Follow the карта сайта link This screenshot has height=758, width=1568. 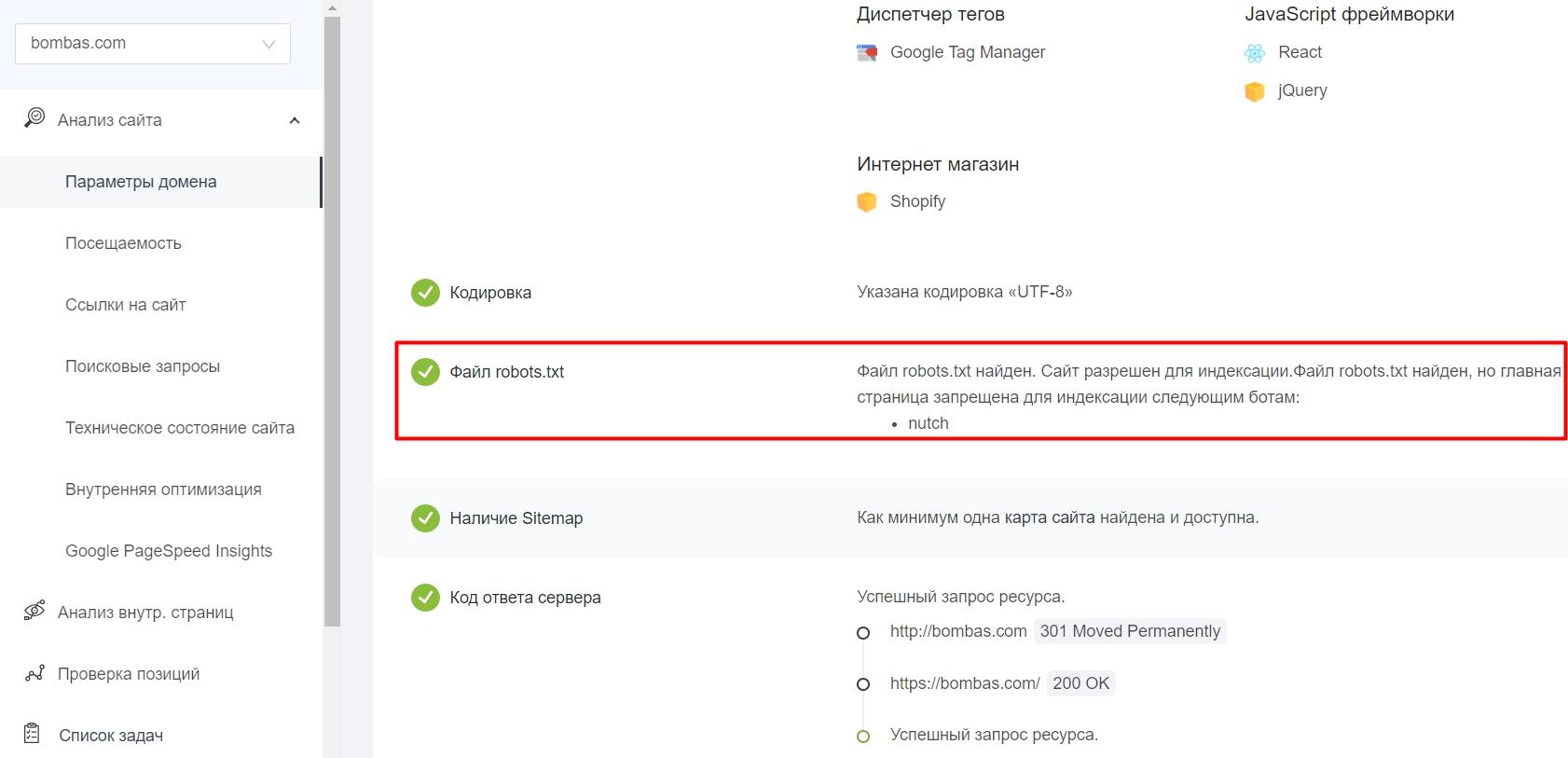[x=1050, y=517]
